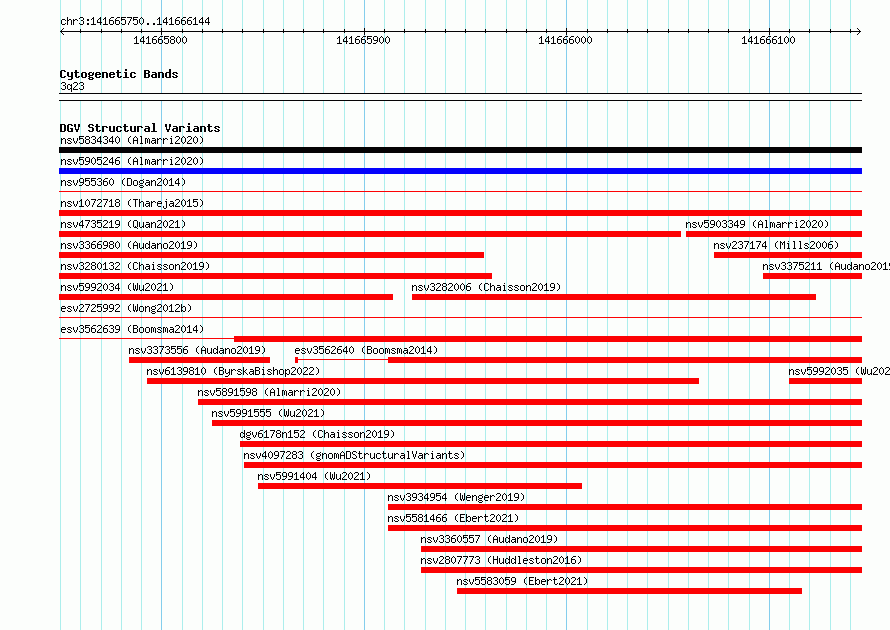Click ruler position 141665800
The width and height of the screenshot is (890, 630).
tap(160, 40)
